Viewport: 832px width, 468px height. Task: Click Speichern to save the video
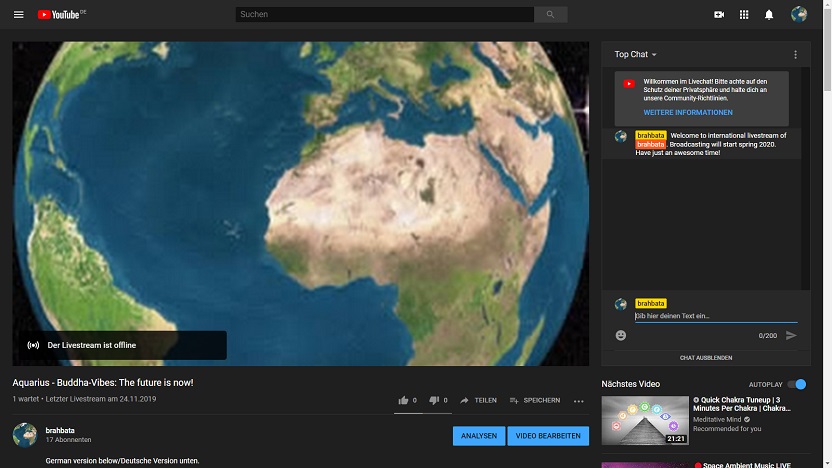point(535,400)
